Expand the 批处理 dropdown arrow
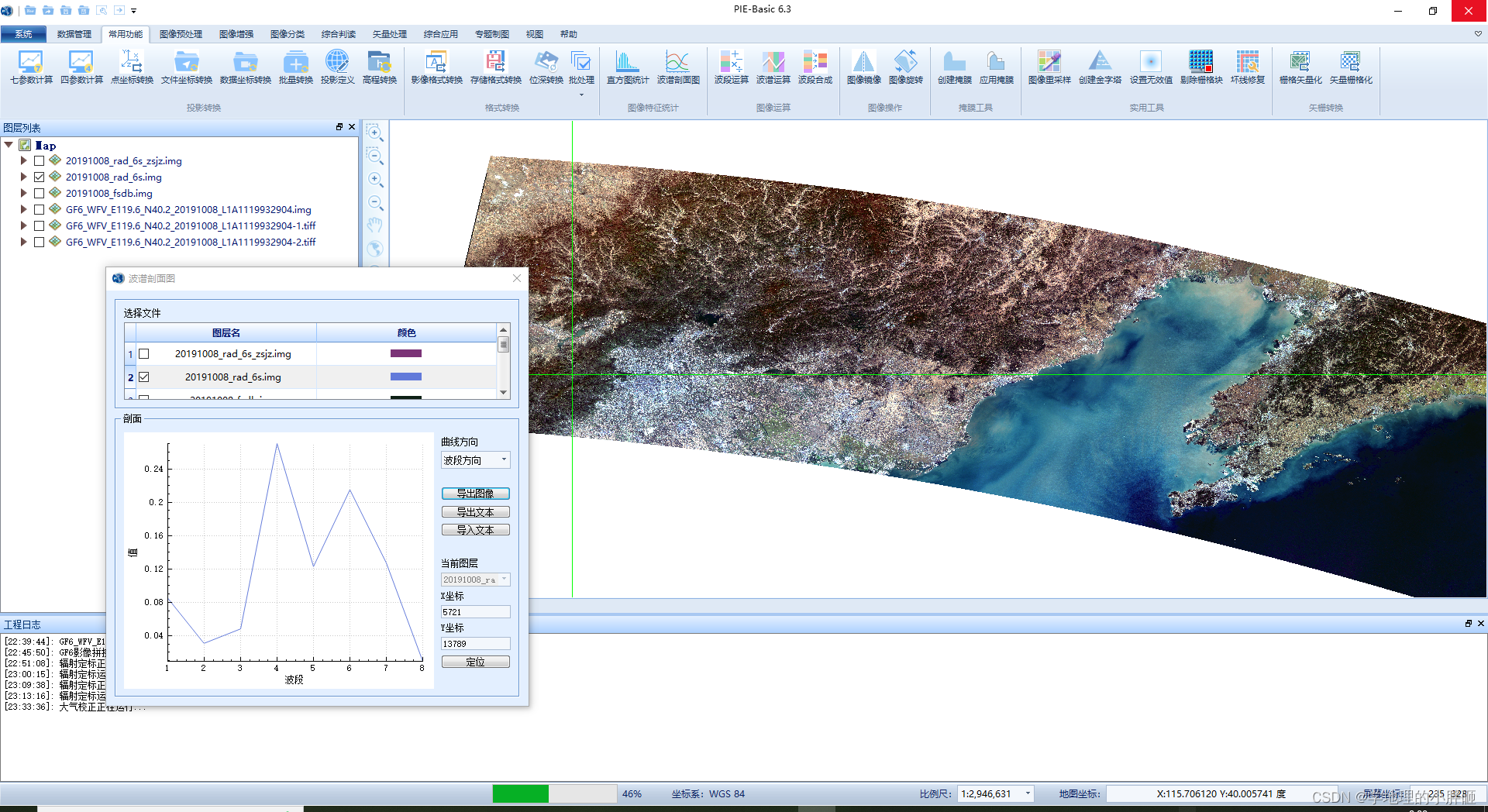 pyautogui.click(x=581, y=95)
